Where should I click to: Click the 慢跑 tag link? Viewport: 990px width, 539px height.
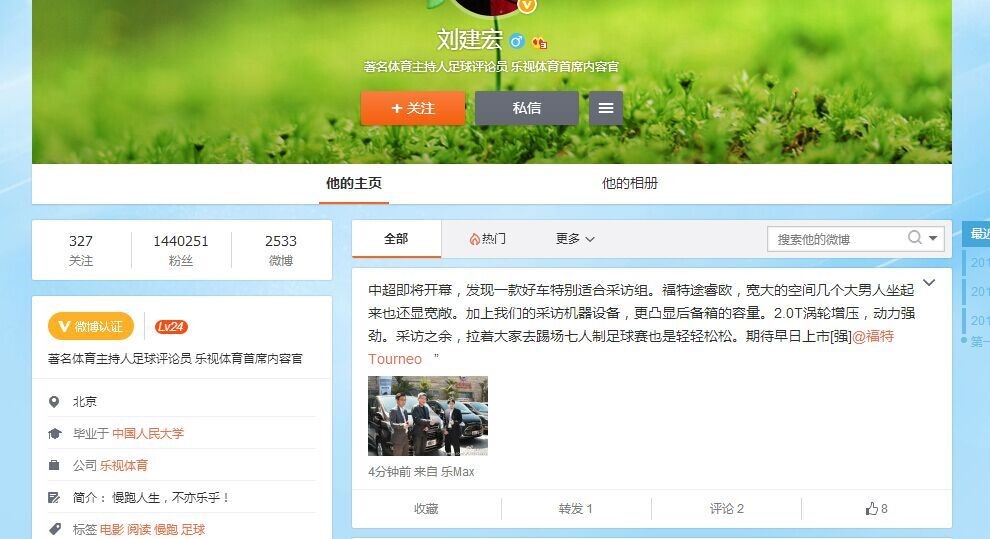166,529
